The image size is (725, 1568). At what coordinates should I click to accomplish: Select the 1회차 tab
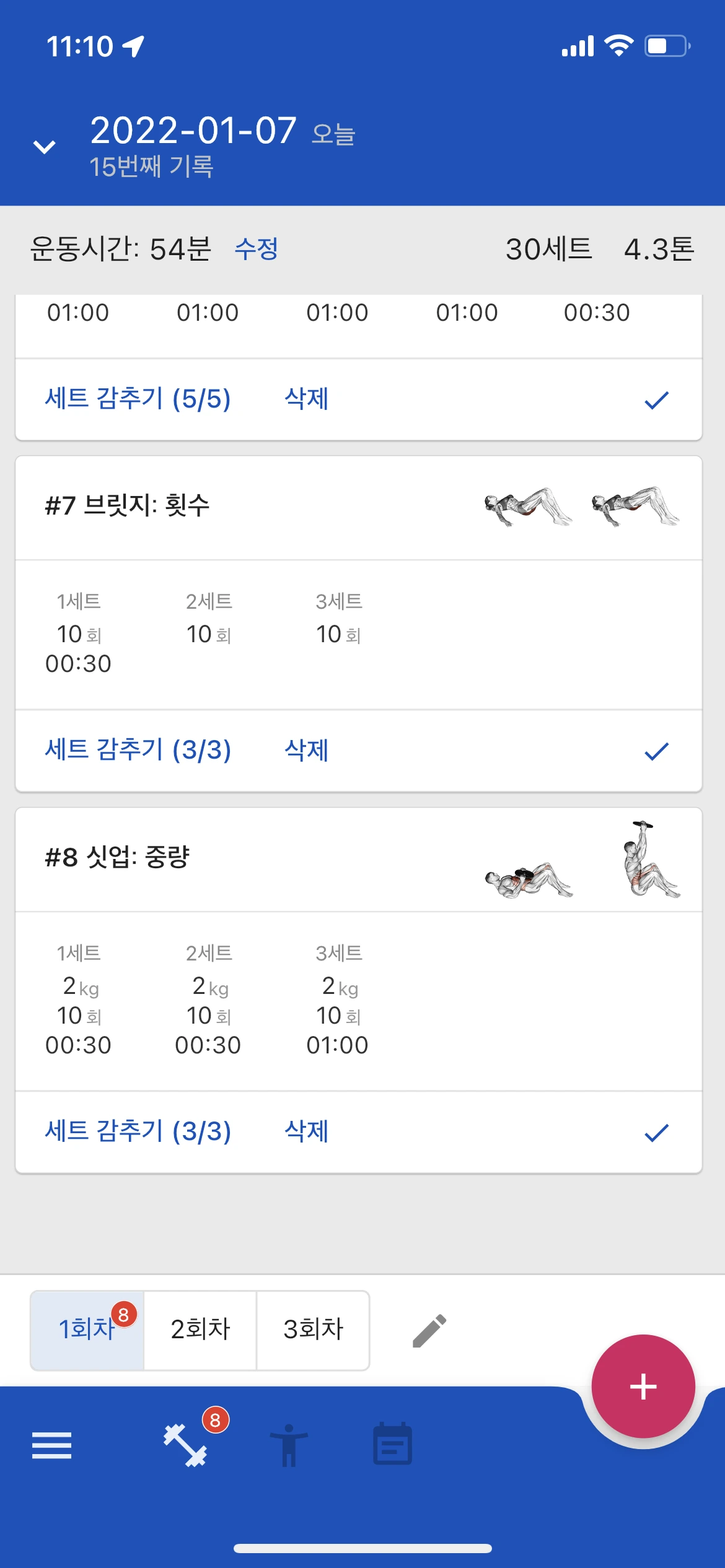pyautogui.click(x=87, y=1330)
